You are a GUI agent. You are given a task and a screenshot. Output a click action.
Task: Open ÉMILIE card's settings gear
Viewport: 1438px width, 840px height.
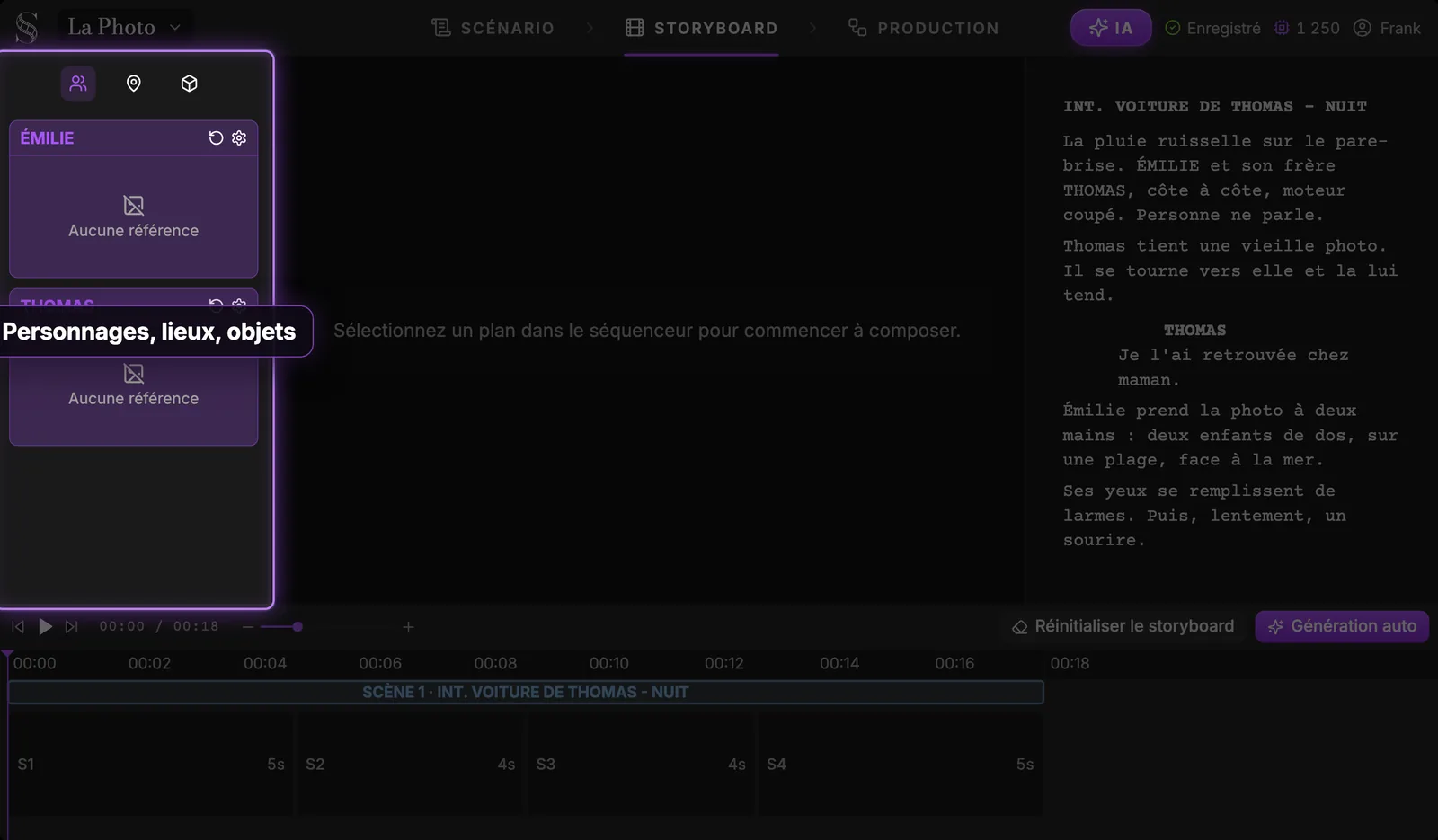tap(239, 137)
